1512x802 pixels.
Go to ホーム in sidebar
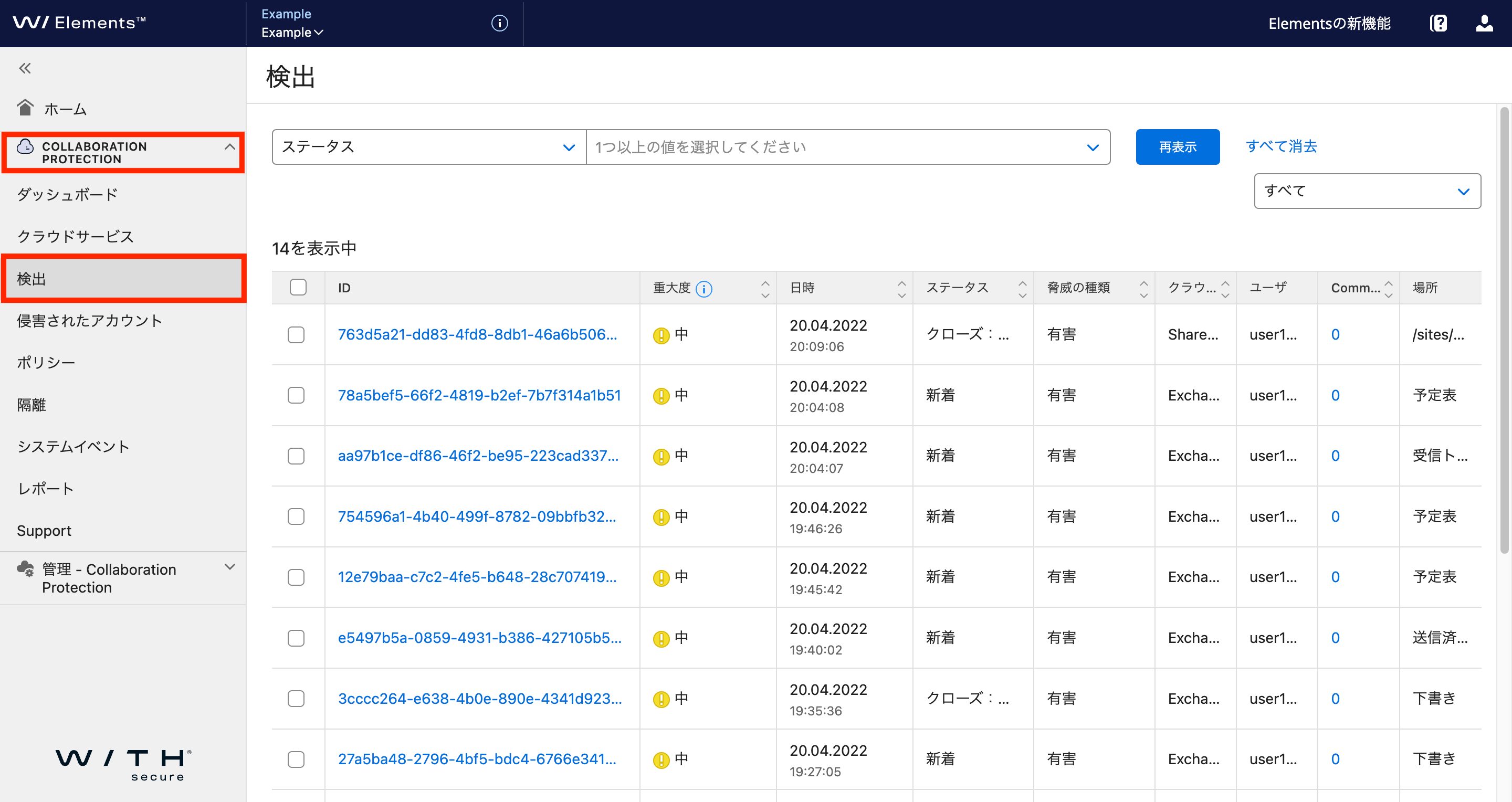tap(65, 109)
